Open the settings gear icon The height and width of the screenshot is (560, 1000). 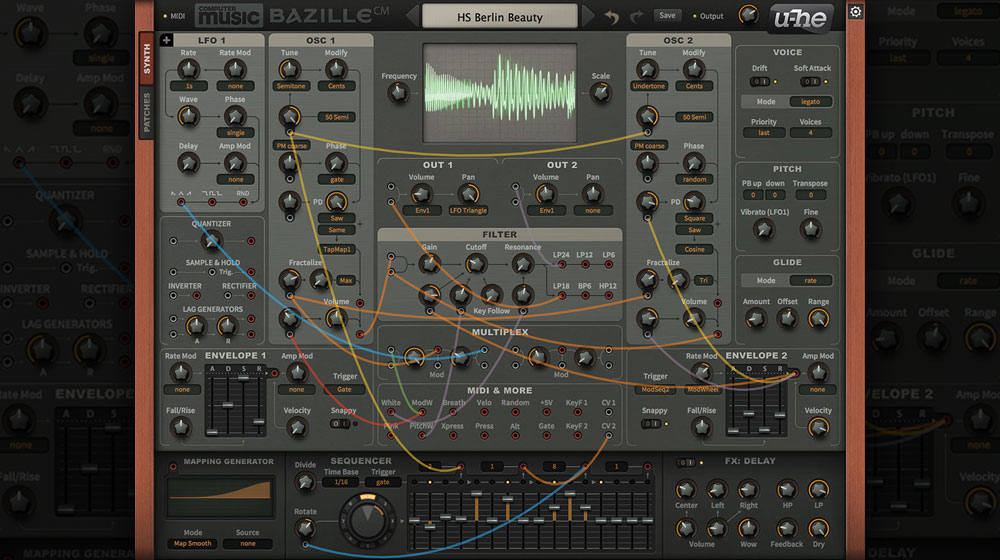[856, 11]
